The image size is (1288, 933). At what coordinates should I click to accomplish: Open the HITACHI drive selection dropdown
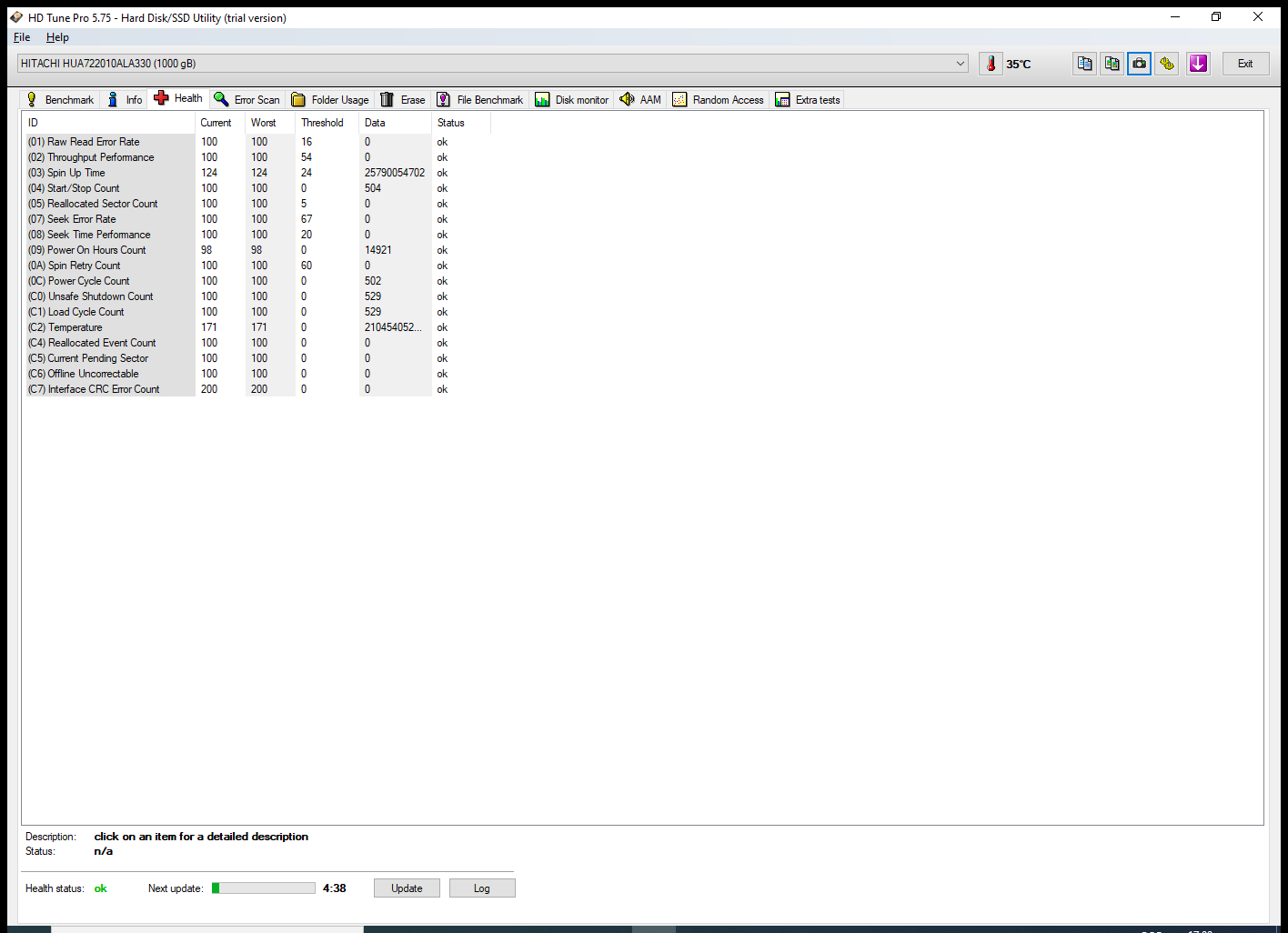point(492,64)
